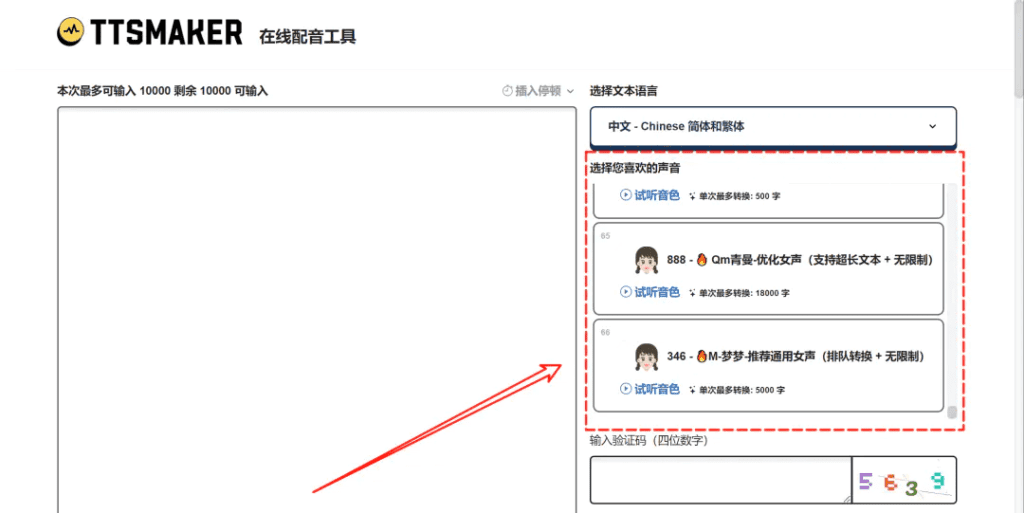Click the avatar of voice 888 Qm青曼
This screenshot has width=1024, height=513.
coord(647,260)
